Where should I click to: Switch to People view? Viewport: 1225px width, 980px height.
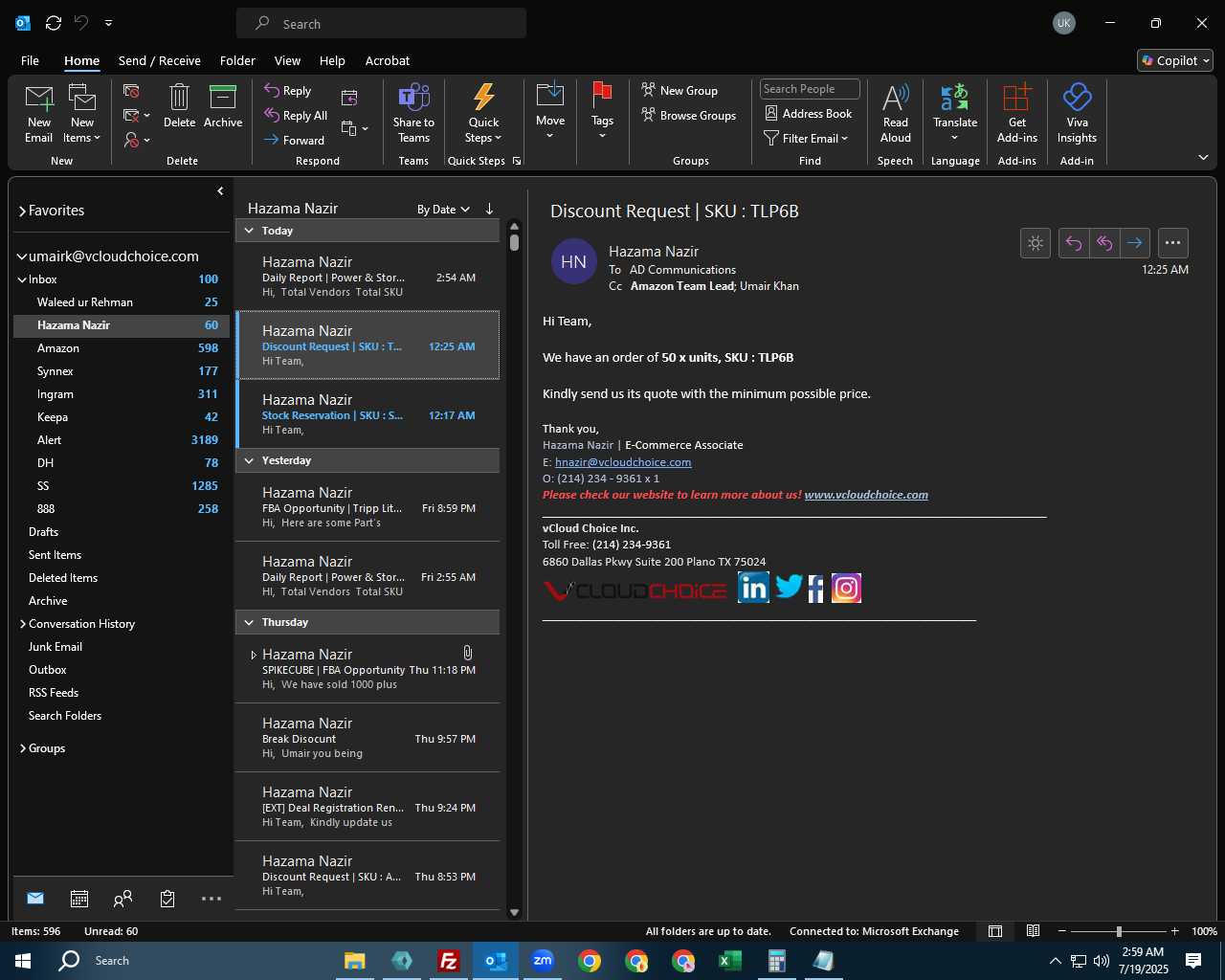click(x=122, y=899)
